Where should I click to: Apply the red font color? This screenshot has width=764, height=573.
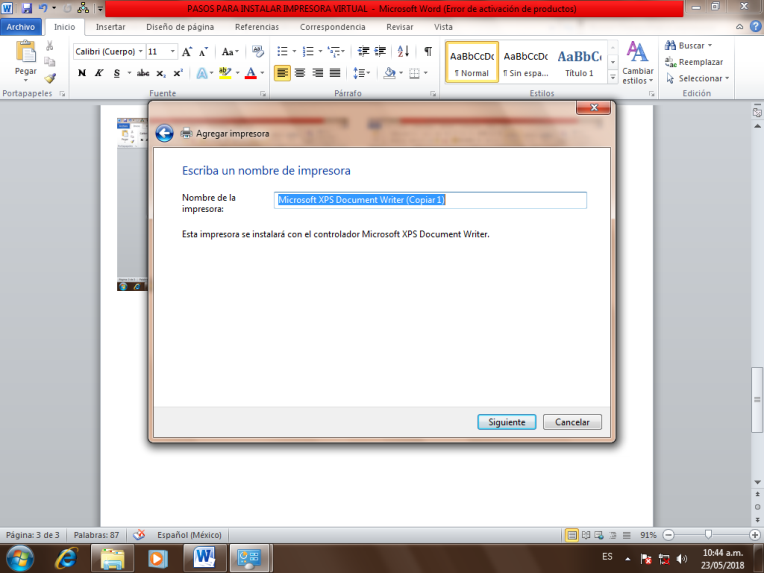pyautogui.click(x=251, y=73)
